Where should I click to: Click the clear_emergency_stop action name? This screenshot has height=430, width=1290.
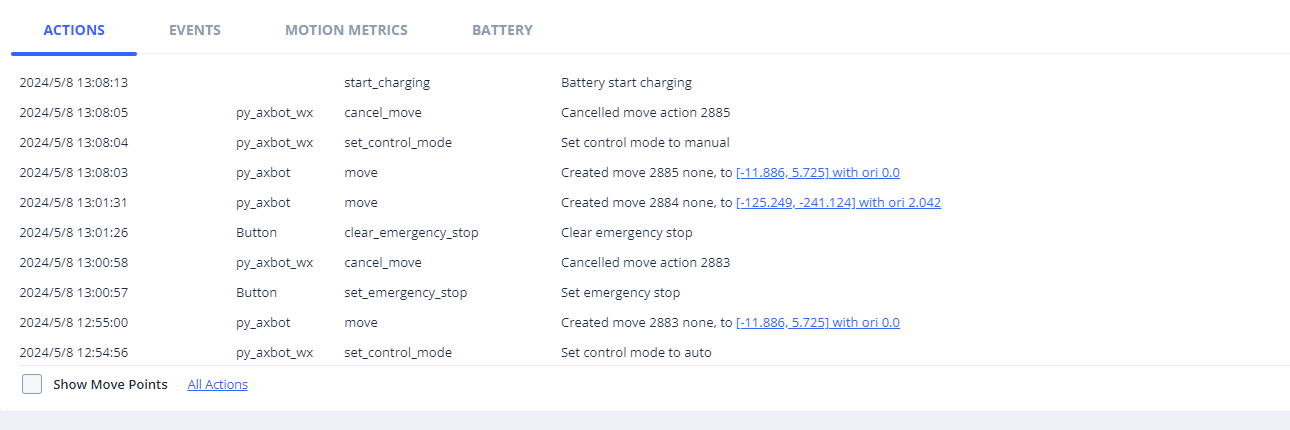point(411,232)
